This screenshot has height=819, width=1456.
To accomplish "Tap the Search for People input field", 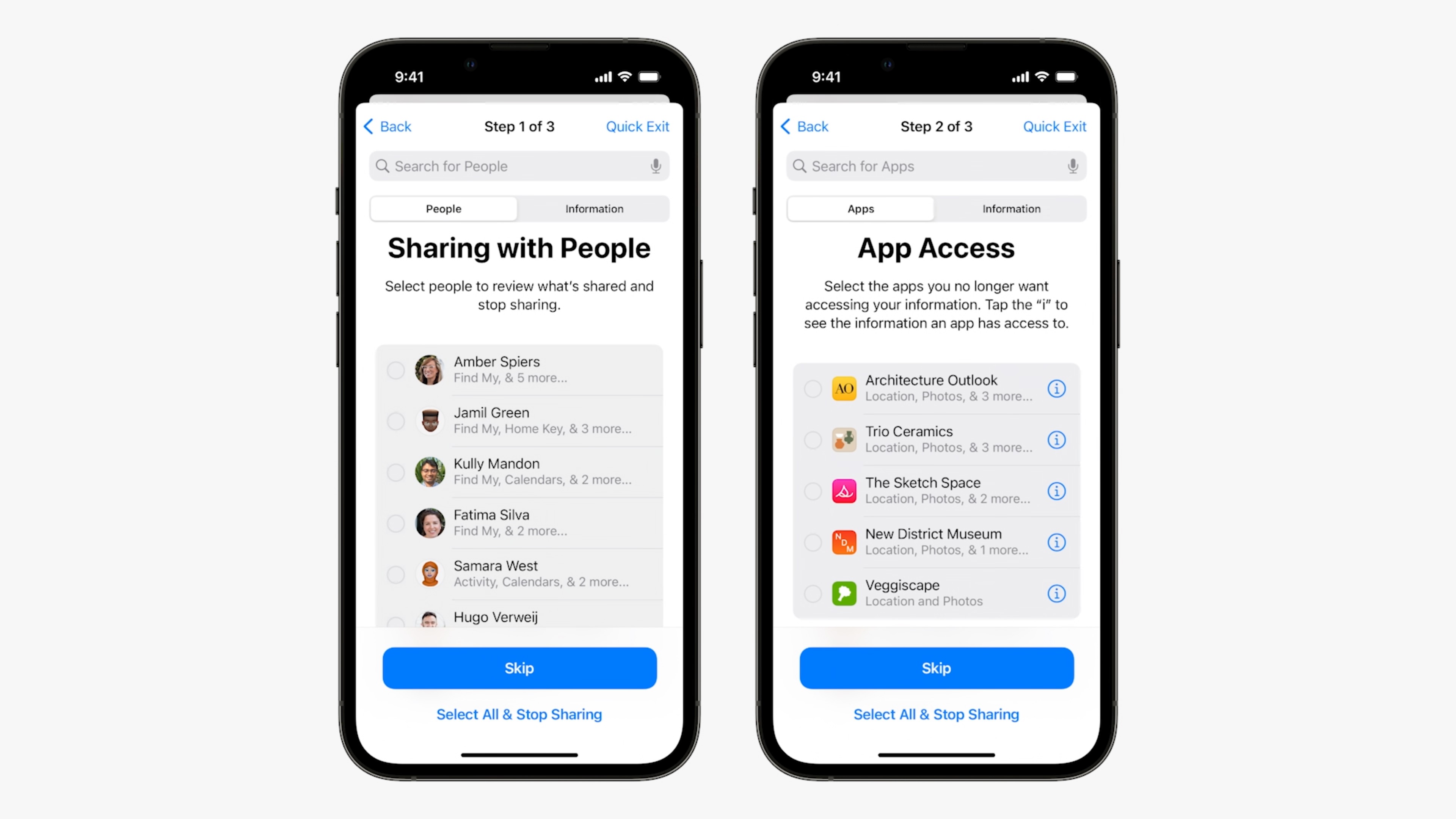I will 519,165.
